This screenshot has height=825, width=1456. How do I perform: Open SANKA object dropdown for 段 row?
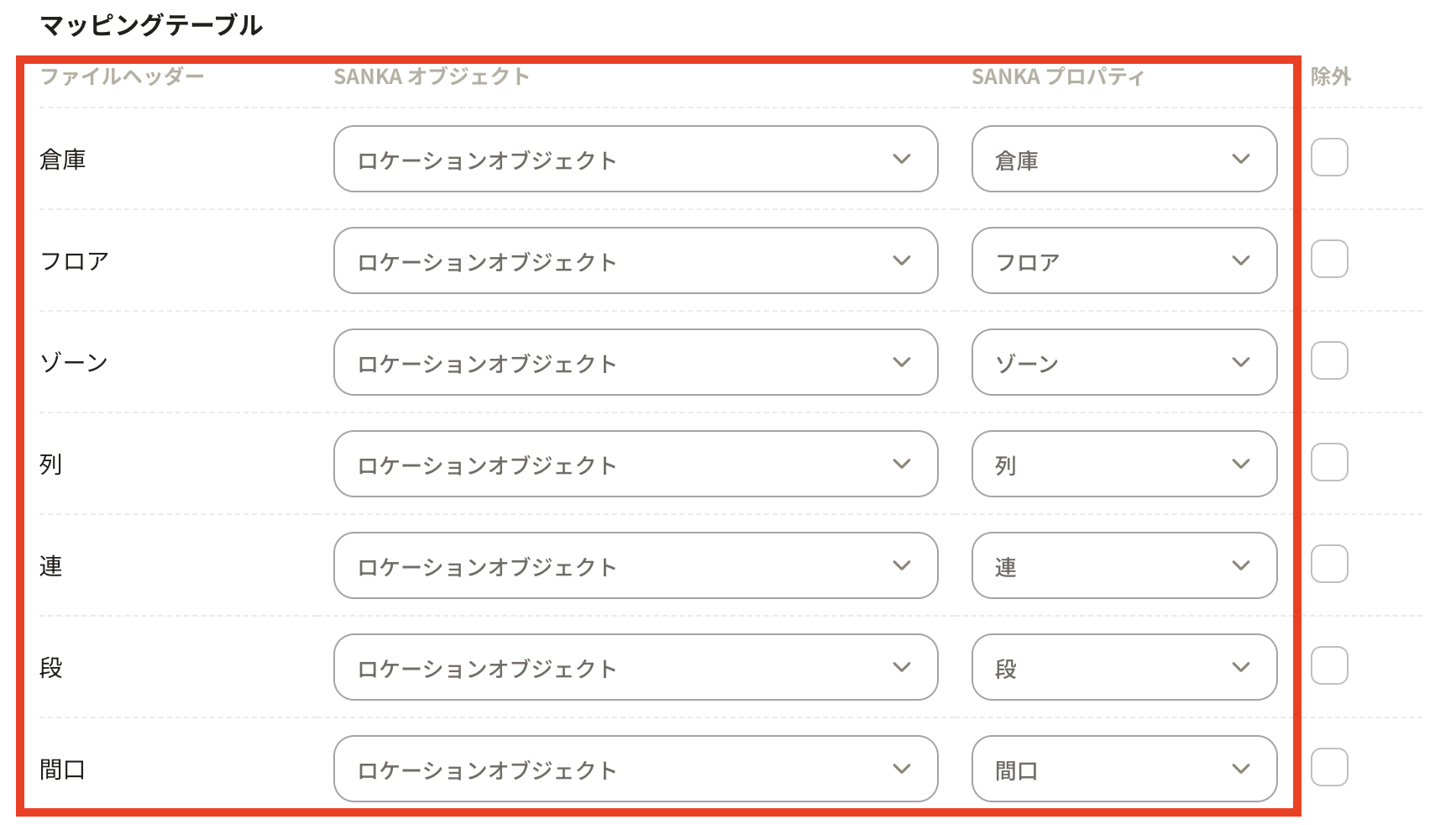coord(635,668)
